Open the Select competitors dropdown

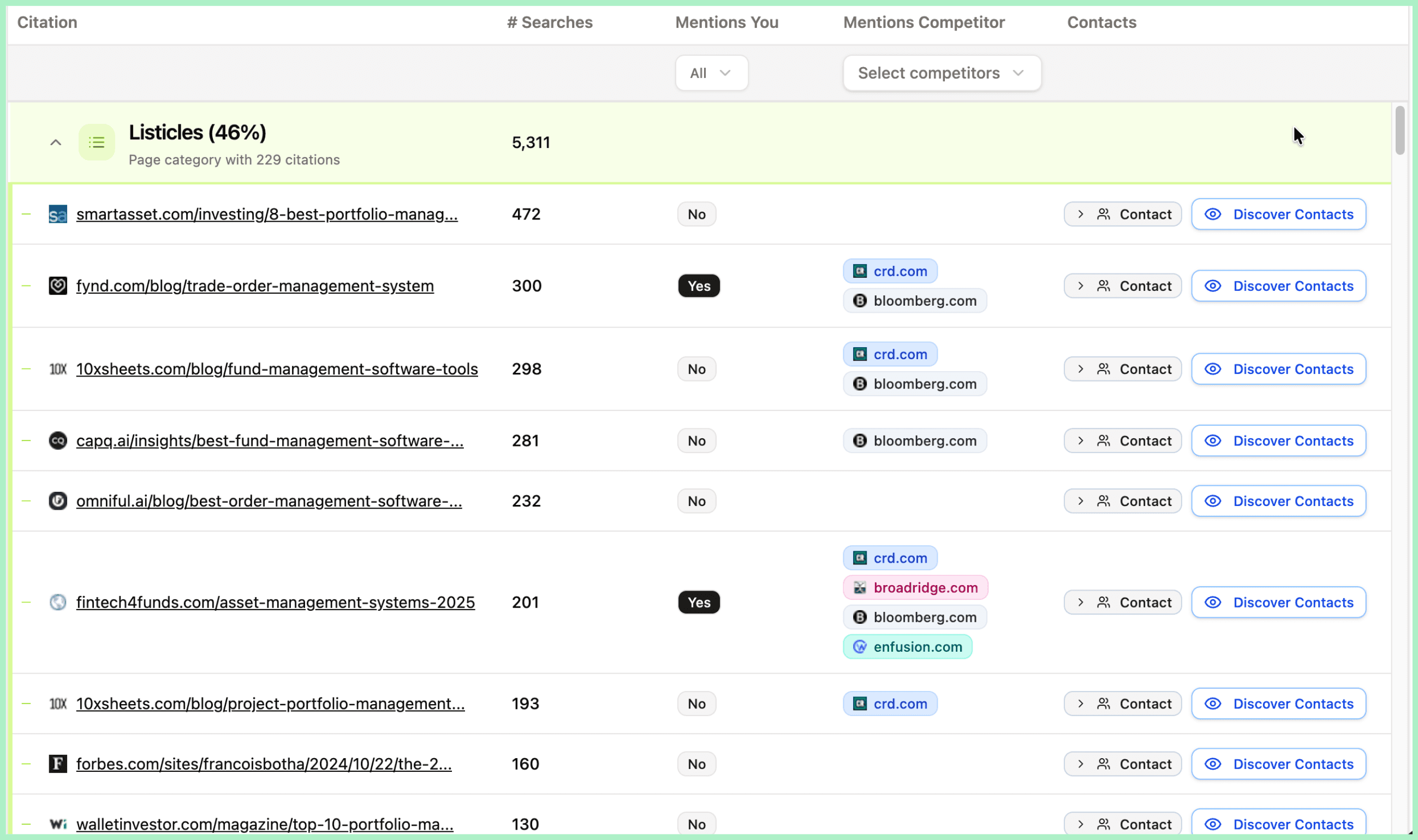point(942,73)
